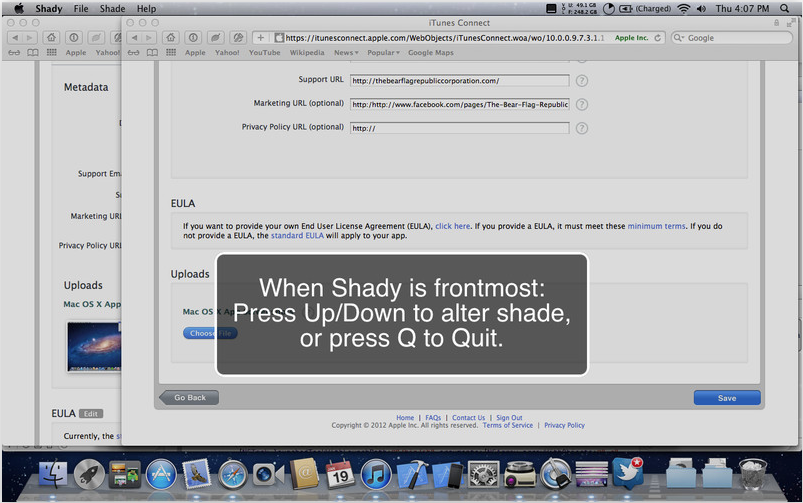Open the Terms of Service footer link
This screenshot has width=803, height=503.
click(x=508, y=425)
